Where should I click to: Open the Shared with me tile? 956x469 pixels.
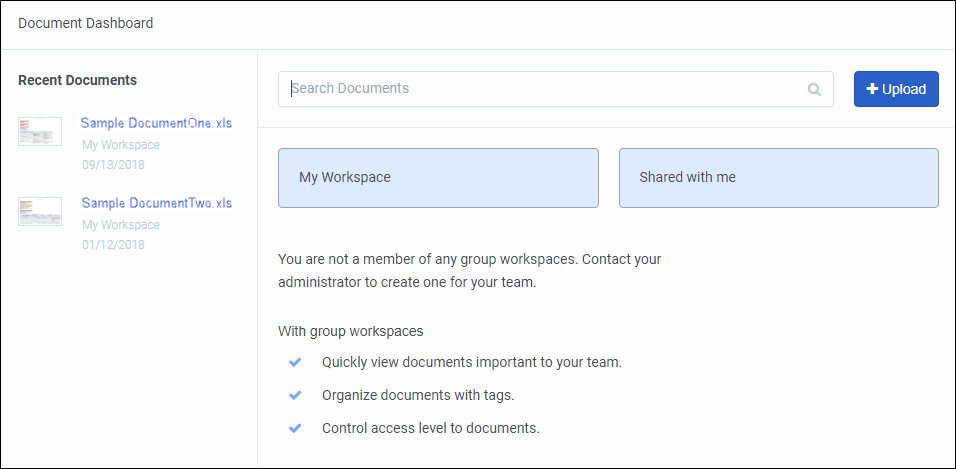[x=779, y=178]
